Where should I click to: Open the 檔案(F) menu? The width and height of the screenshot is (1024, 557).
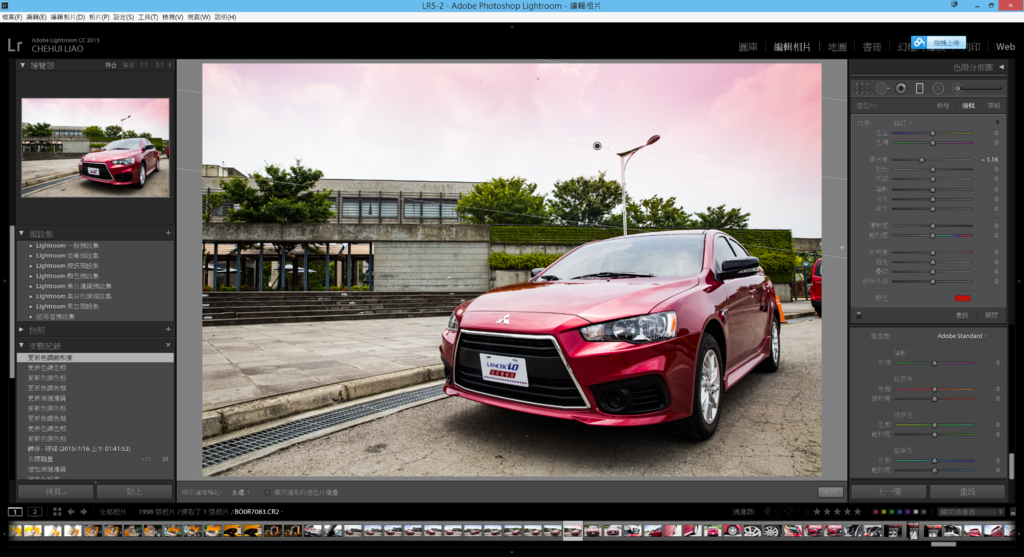tap(11, 17)
